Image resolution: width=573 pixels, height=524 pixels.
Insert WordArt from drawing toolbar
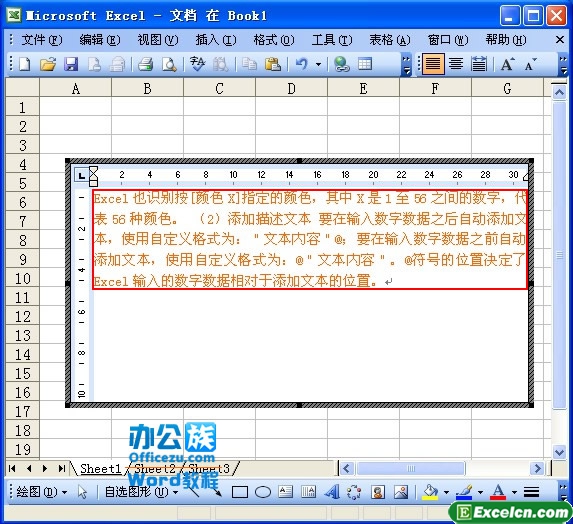332,492
